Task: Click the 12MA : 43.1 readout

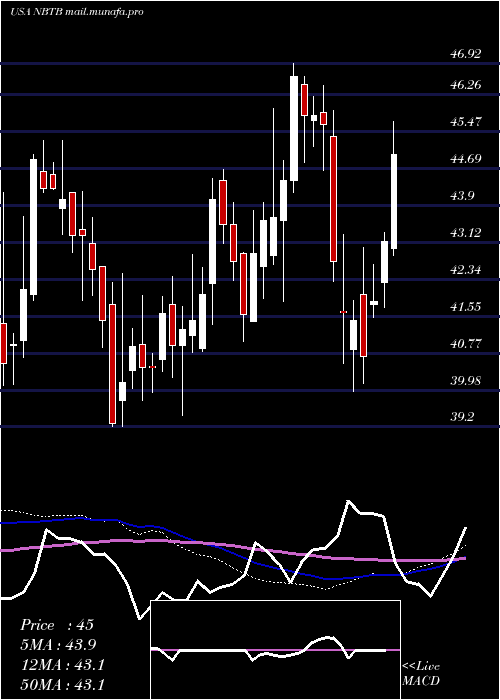Action: pos(62,665)
